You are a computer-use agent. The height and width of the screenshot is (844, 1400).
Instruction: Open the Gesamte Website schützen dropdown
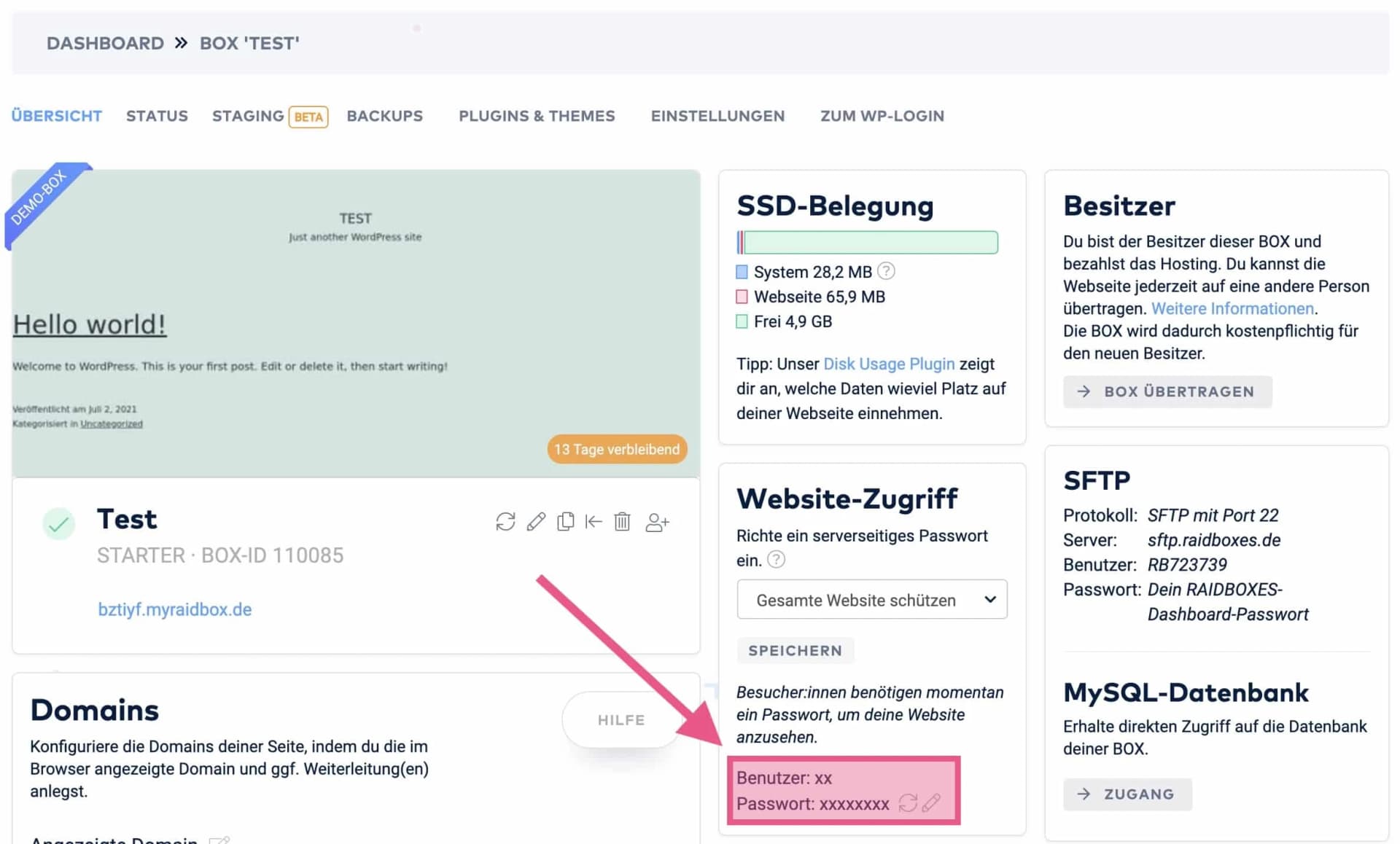click(x=871, y=599)
